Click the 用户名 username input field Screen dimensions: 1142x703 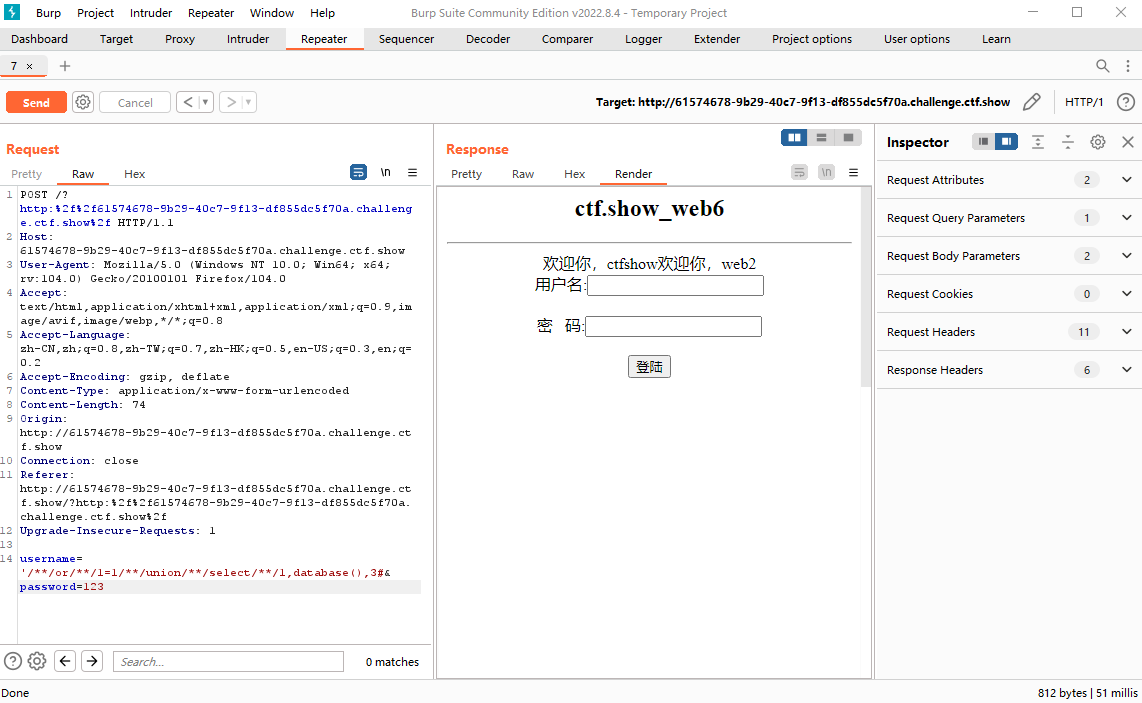click(x=675, y=285)
